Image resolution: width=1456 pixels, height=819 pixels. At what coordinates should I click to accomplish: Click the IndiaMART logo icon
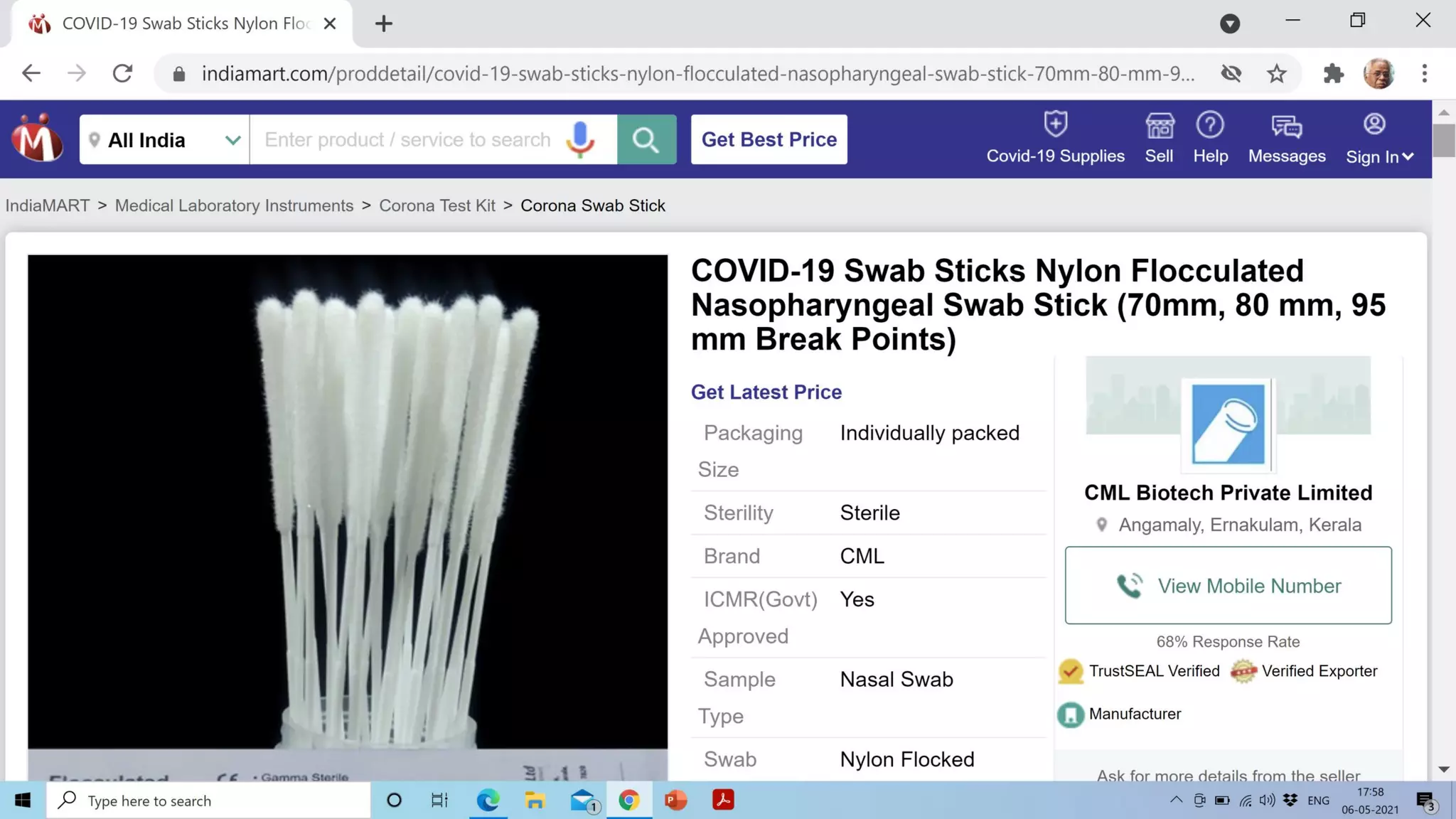(37, 139)
